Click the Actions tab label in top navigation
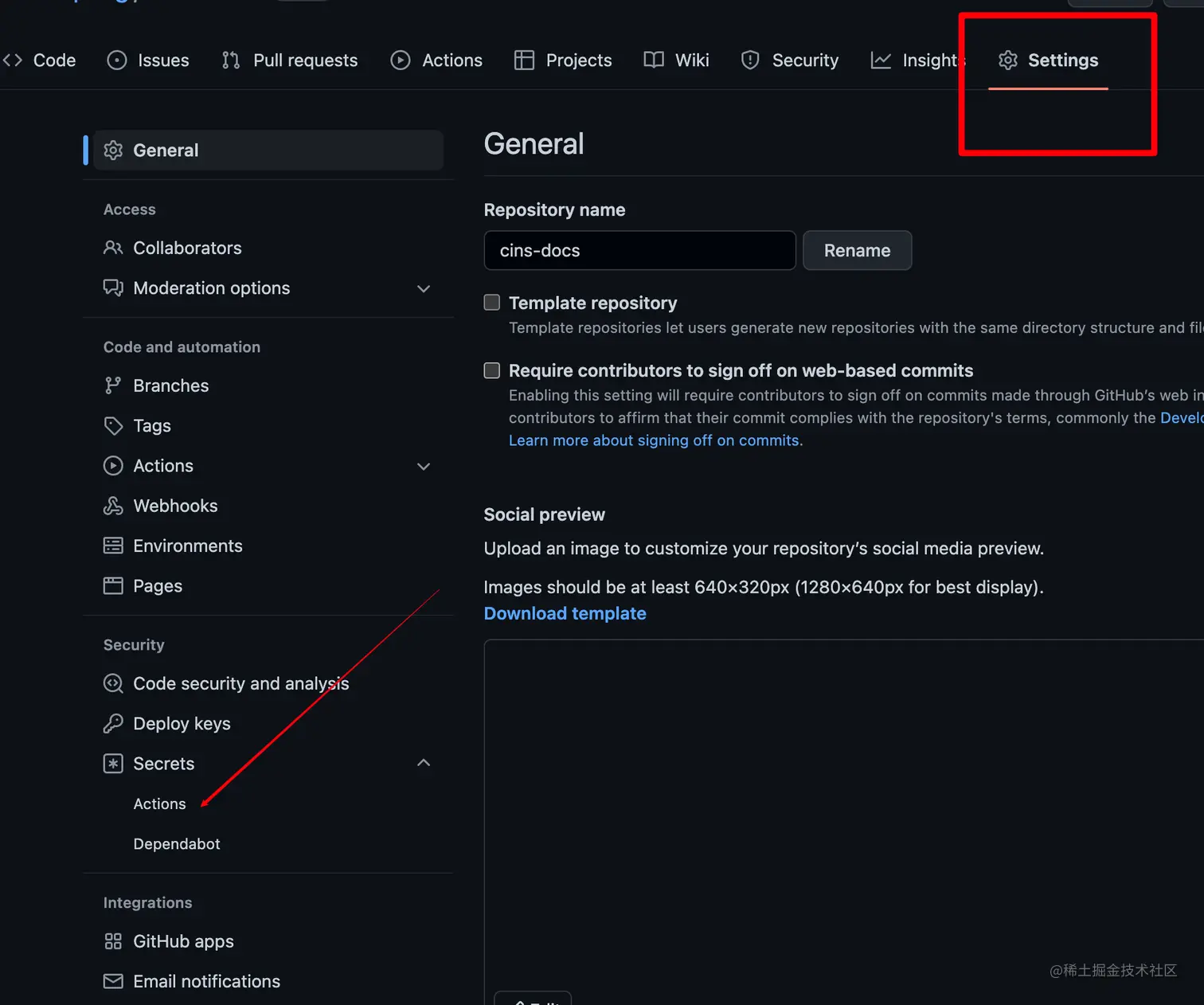The height and width of the screenshot is (1005, 1204). (452, 60)
